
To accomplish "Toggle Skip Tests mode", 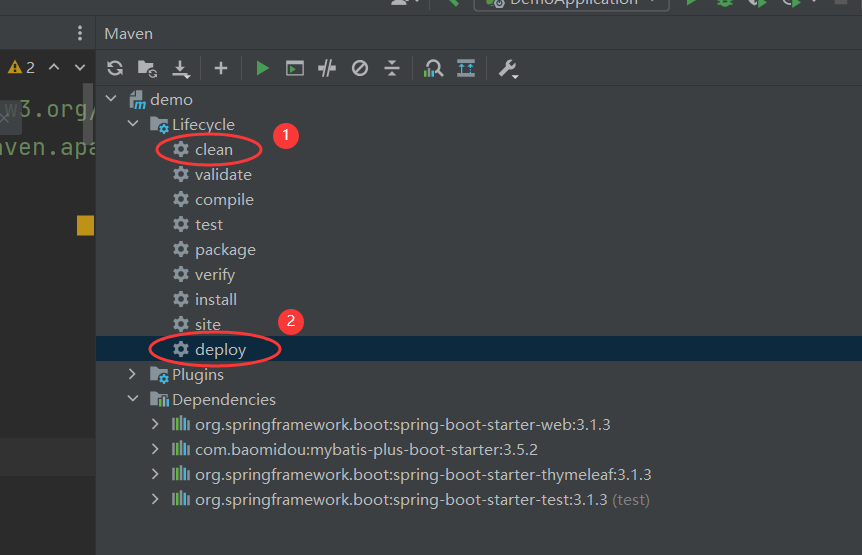I will tap(360, 68).
